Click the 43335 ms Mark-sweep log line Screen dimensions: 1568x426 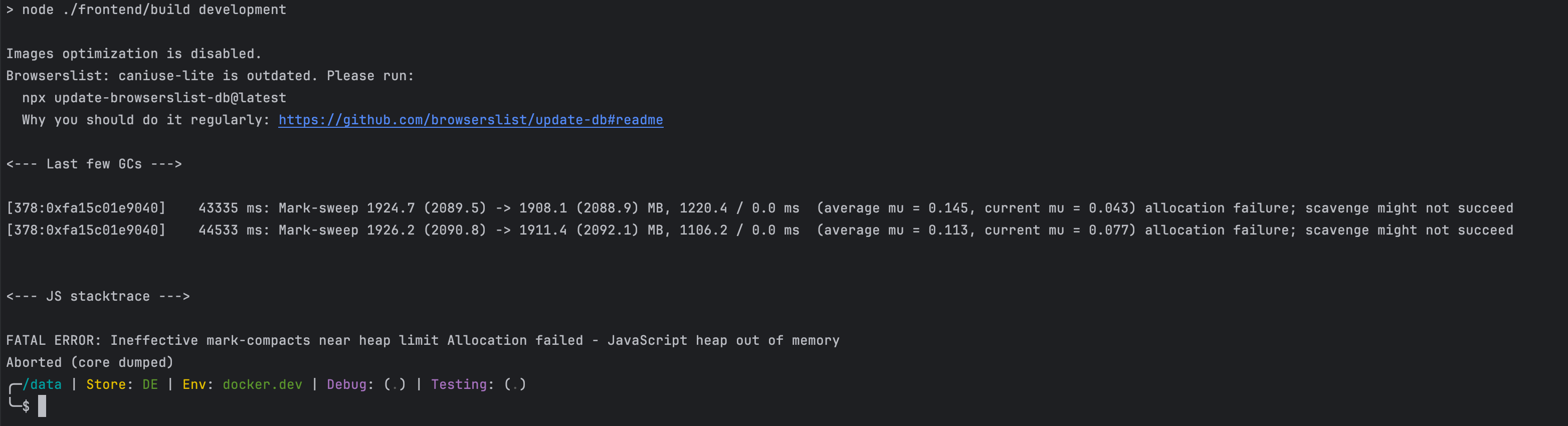click(x=759, y=208)
